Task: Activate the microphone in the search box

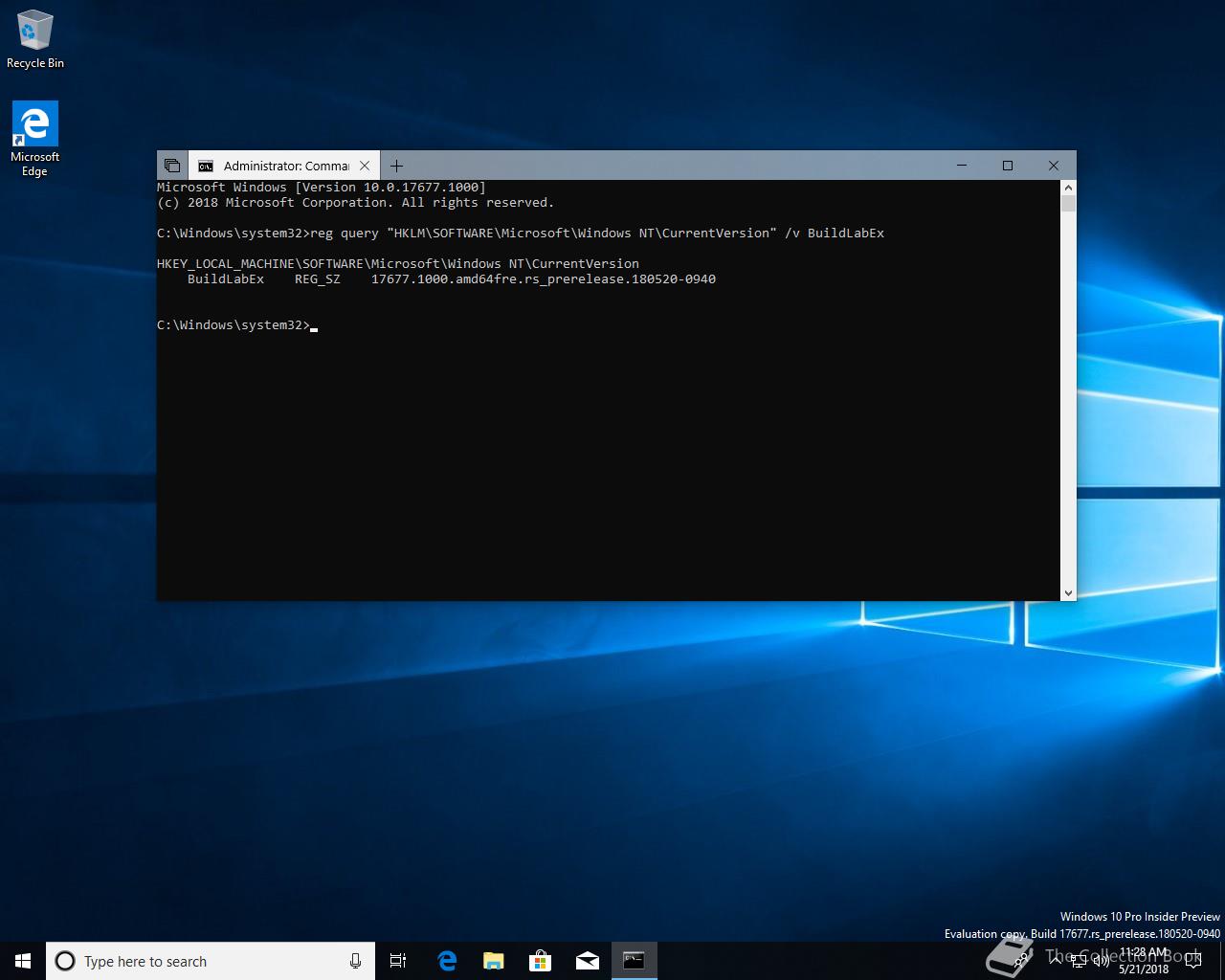Action: pos(355,961)
